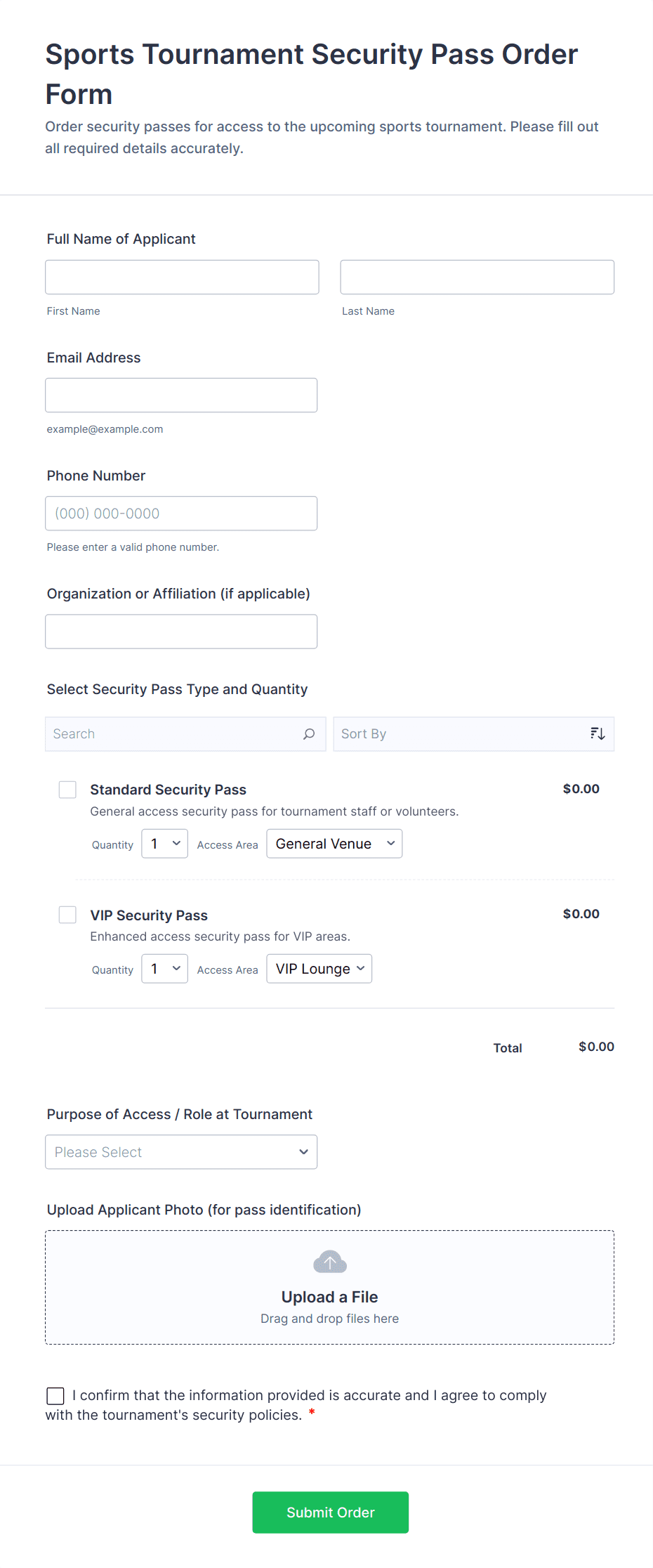
Task: Expand Purpose of Access dropdown
Action: 181,1152
